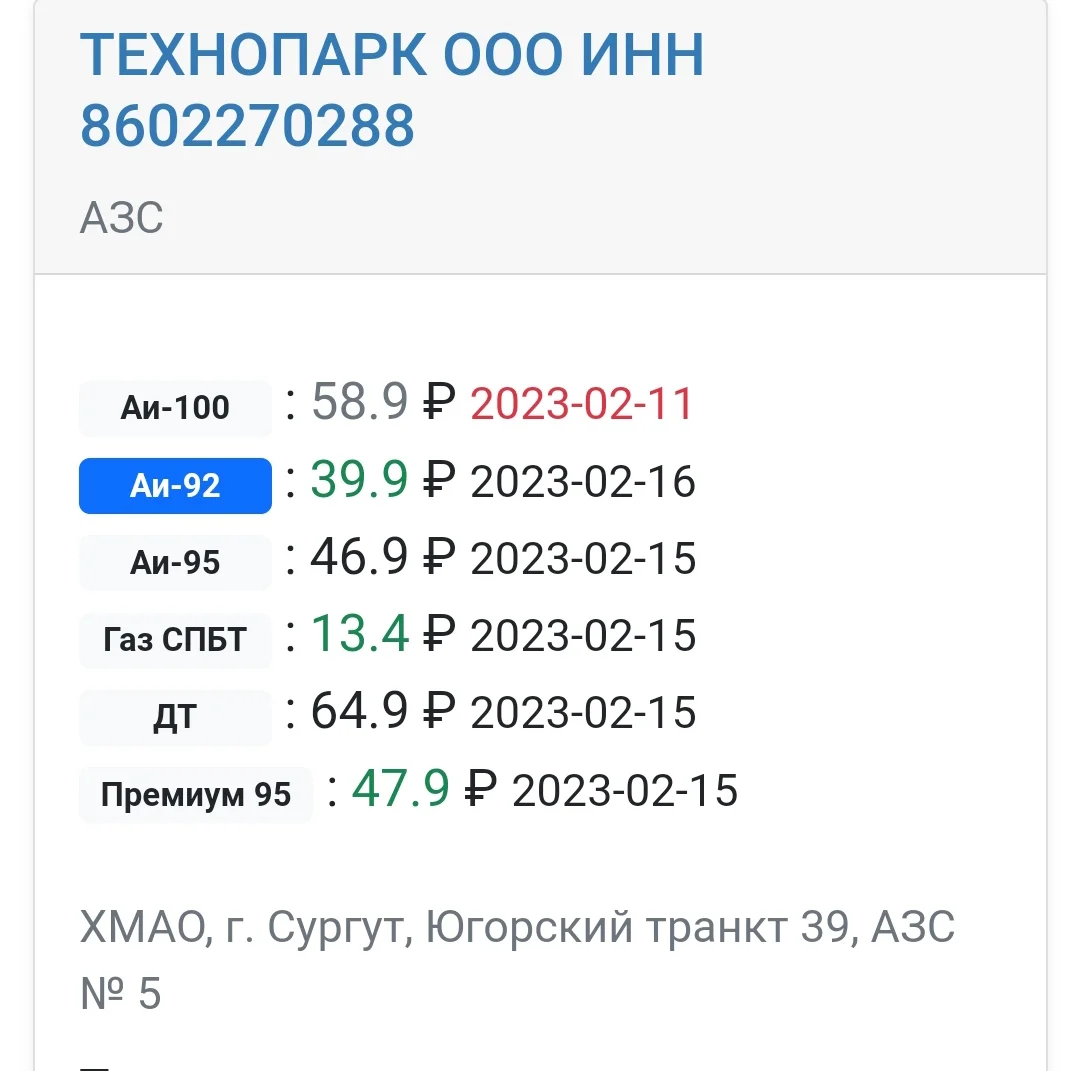1080x1071 pixels.
Task: Open the ТЕХНОПАРК ООО ИНН 8602270288 title link
Action: point(392,90)
